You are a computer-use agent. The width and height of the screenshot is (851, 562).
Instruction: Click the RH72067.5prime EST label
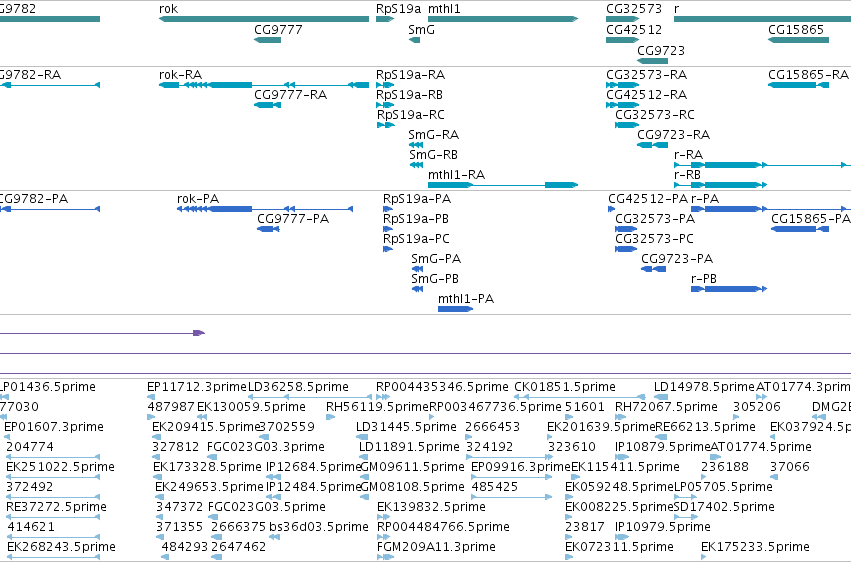(666, 407)
